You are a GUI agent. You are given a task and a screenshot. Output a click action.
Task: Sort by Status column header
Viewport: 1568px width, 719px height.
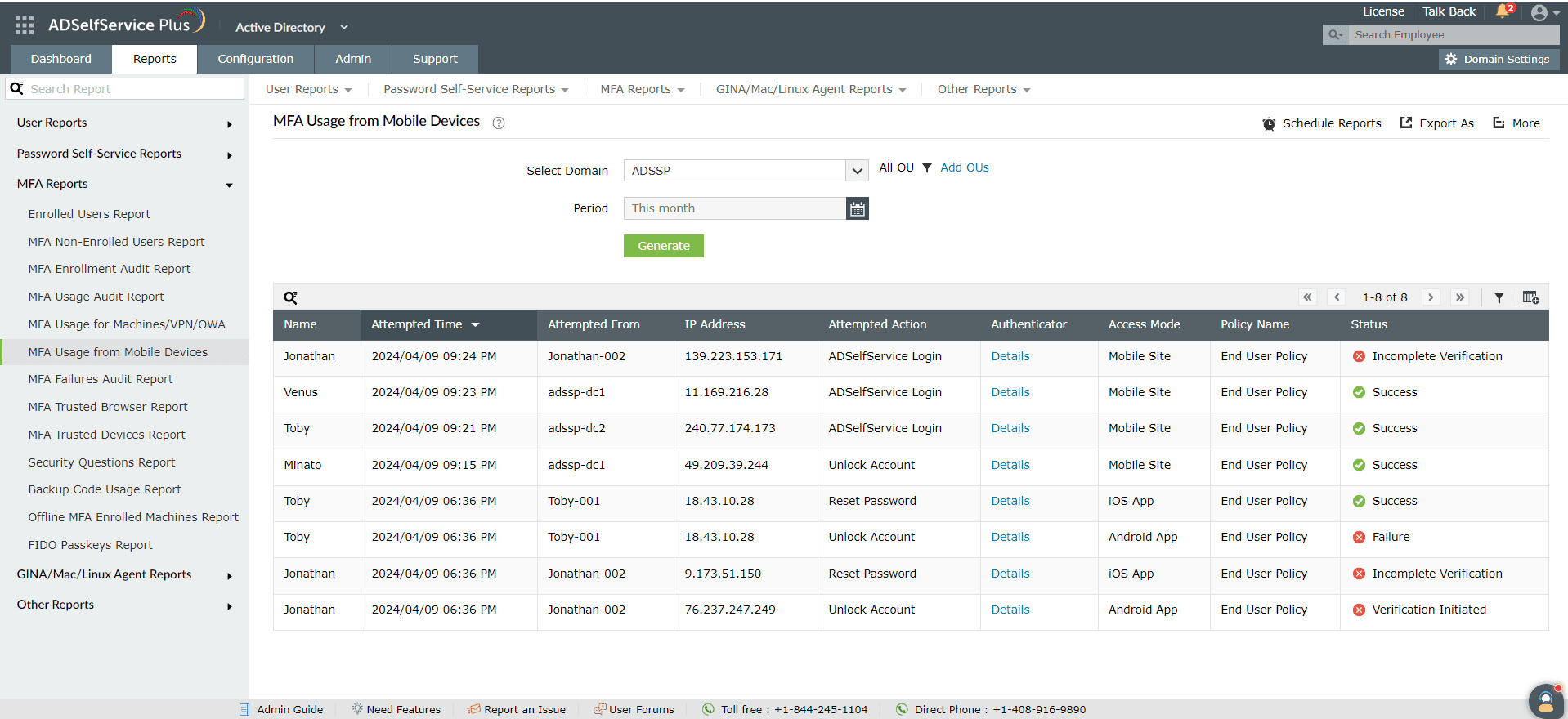[1445, 324]
